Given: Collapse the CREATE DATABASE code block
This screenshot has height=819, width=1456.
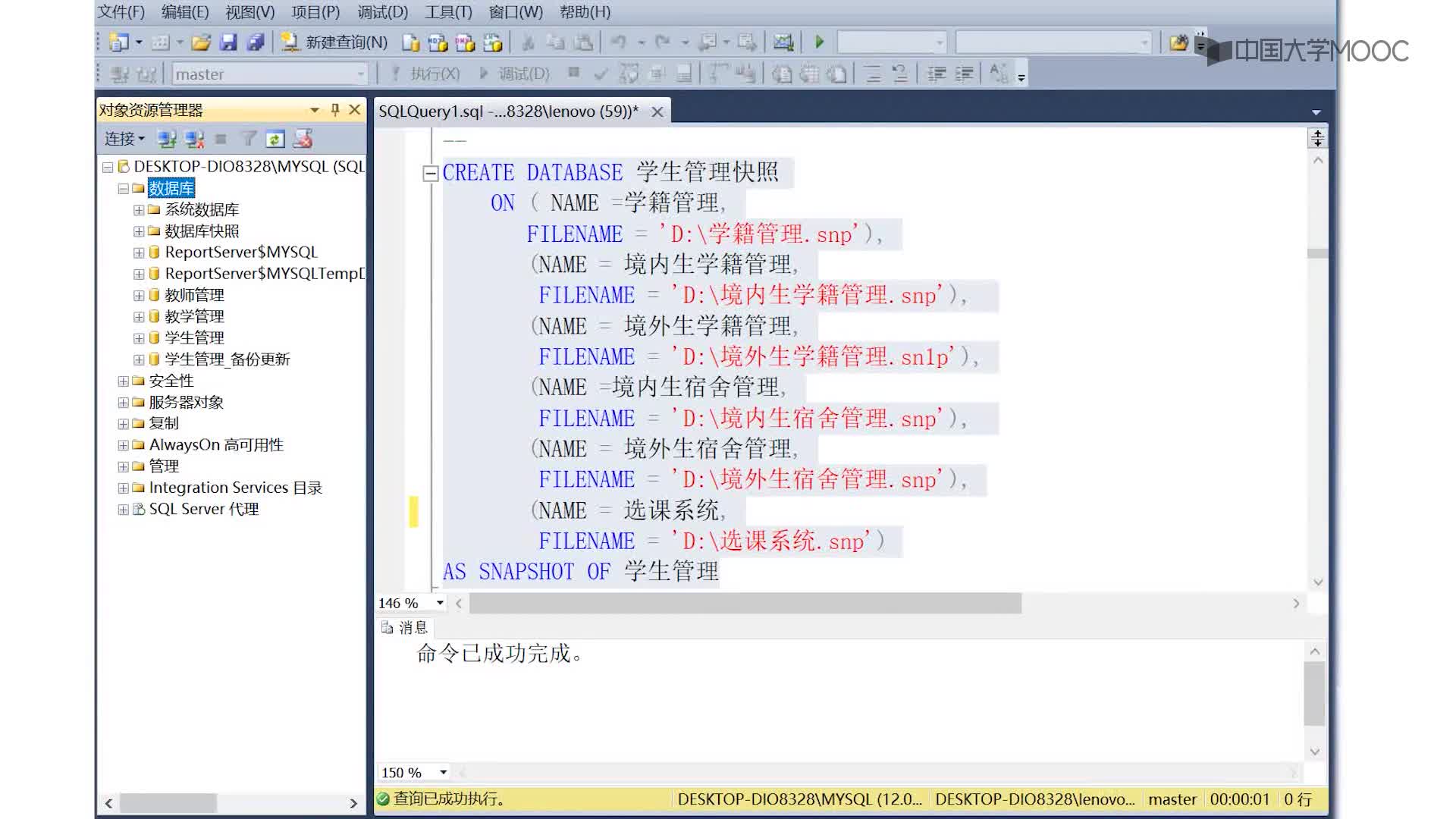Looking at the screenshot, I should click(430, 174).
